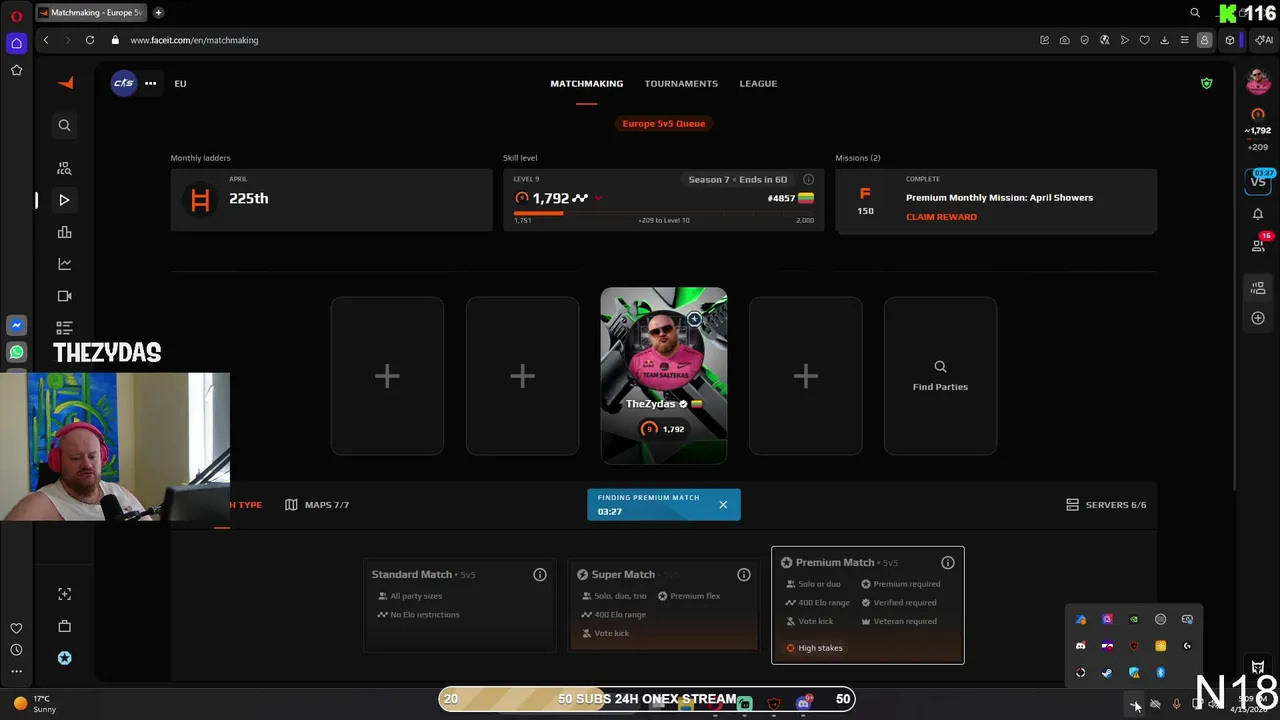The image size is (1280, 720).
Task: Add player to slot right of TheZydas
Action: (x=806, y=376)
